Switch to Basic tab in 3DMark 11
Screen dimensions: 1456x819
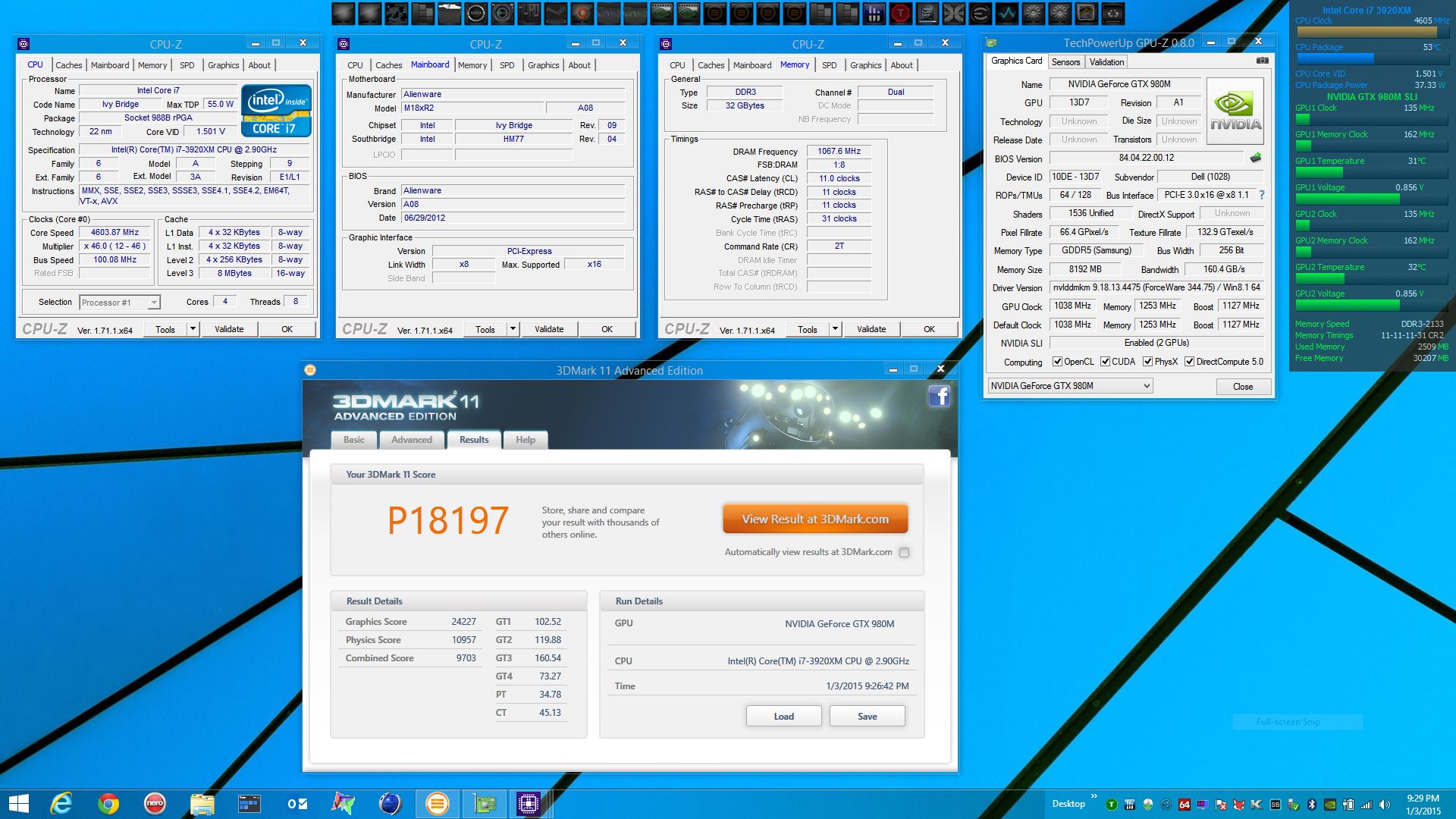pos(353,440)
